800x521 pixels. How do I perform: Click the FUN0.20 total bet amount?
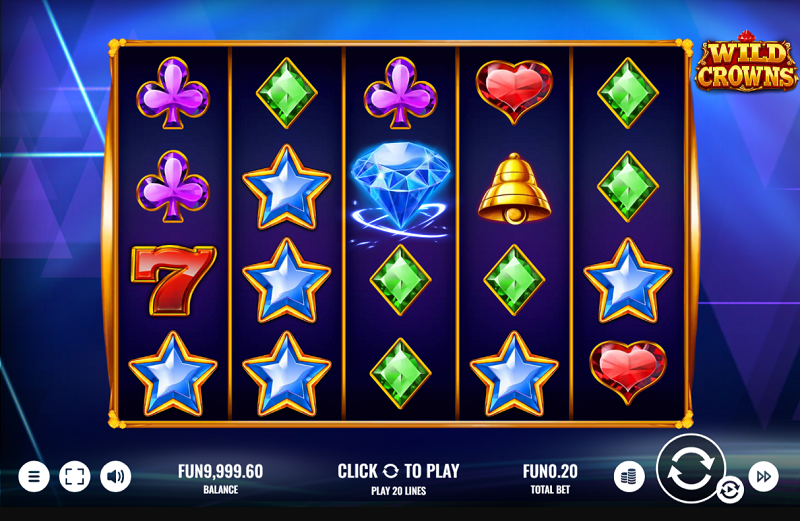550,472
